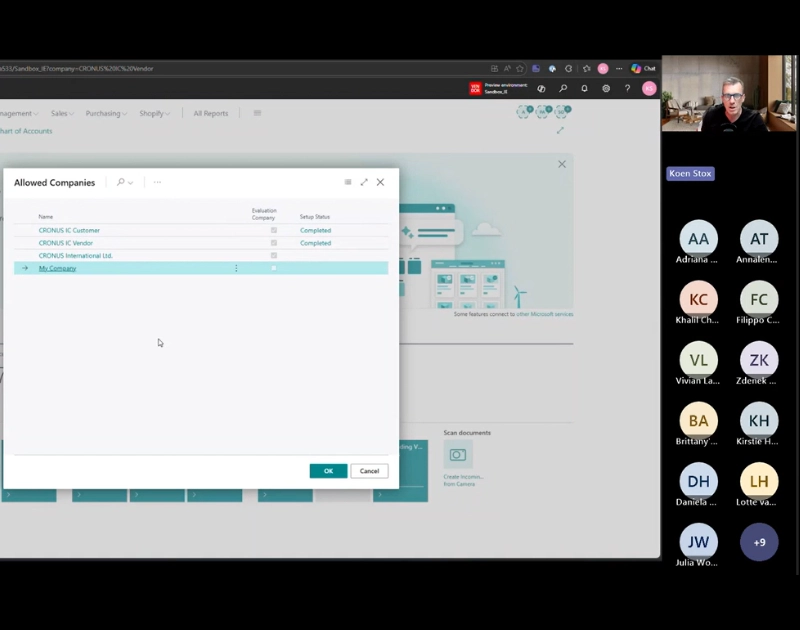Open the other Microsoft services link
The width and height of the screenshot is (800, 630).
[544, 314]
